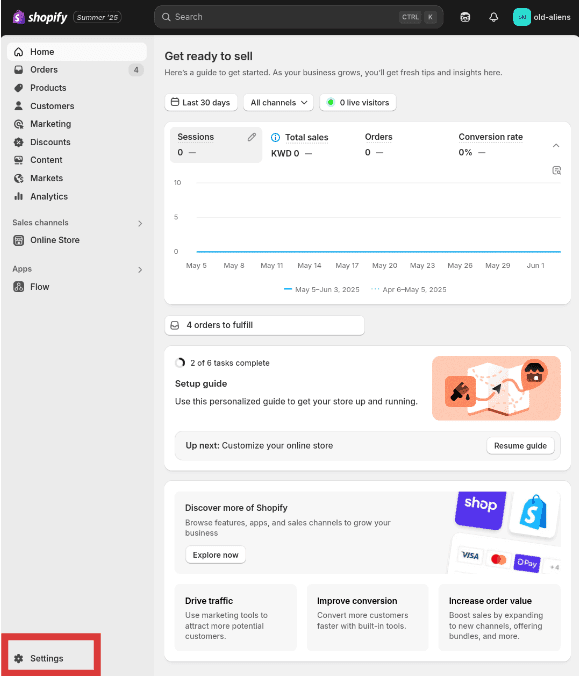This screenshot has height=676, width=579.
Task: Click the Marketing target icon
Action: pyautogui.click(x=19, y=124)
